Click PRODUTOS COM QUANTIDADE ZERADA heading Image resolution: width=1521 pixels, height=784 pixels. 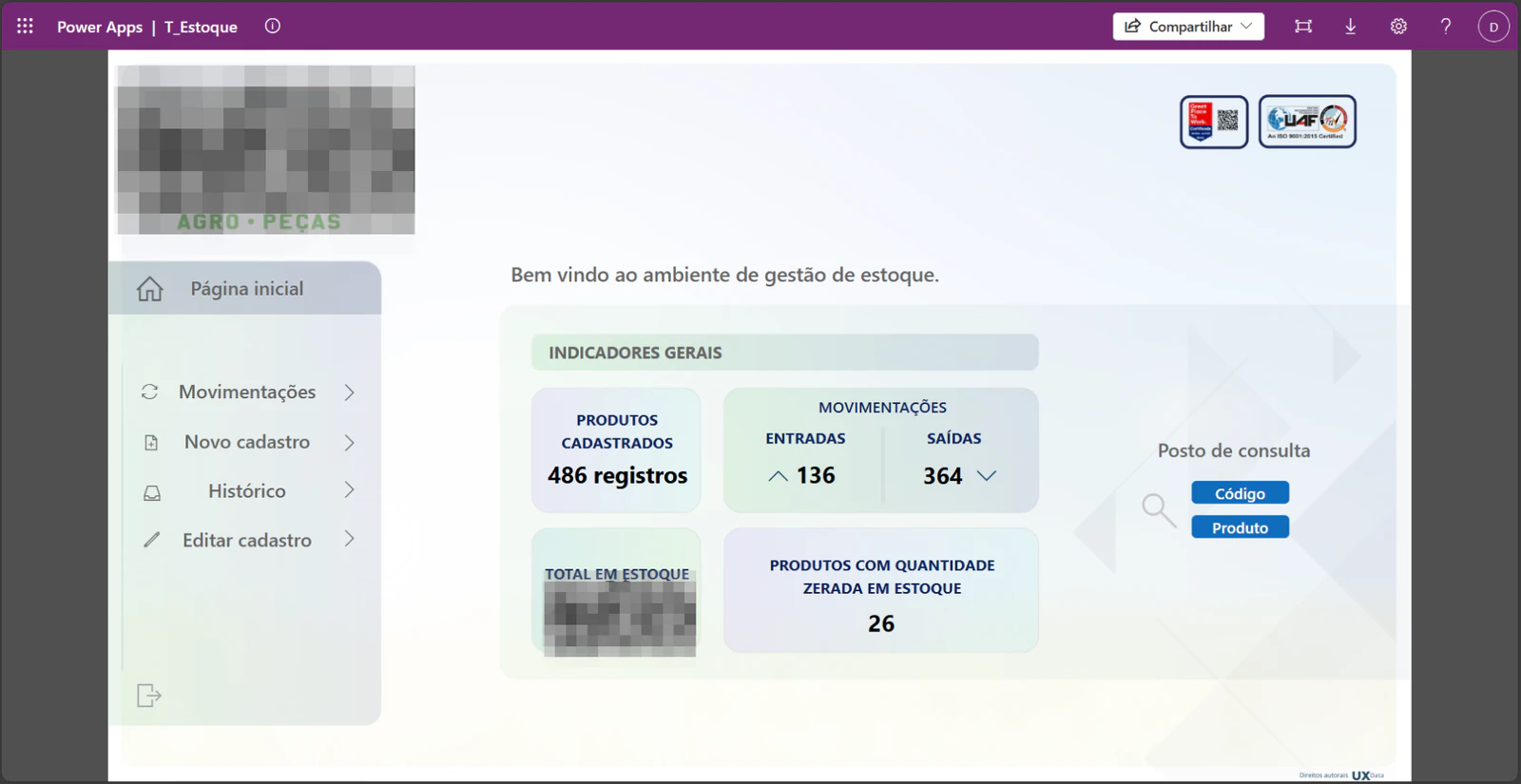882,577
